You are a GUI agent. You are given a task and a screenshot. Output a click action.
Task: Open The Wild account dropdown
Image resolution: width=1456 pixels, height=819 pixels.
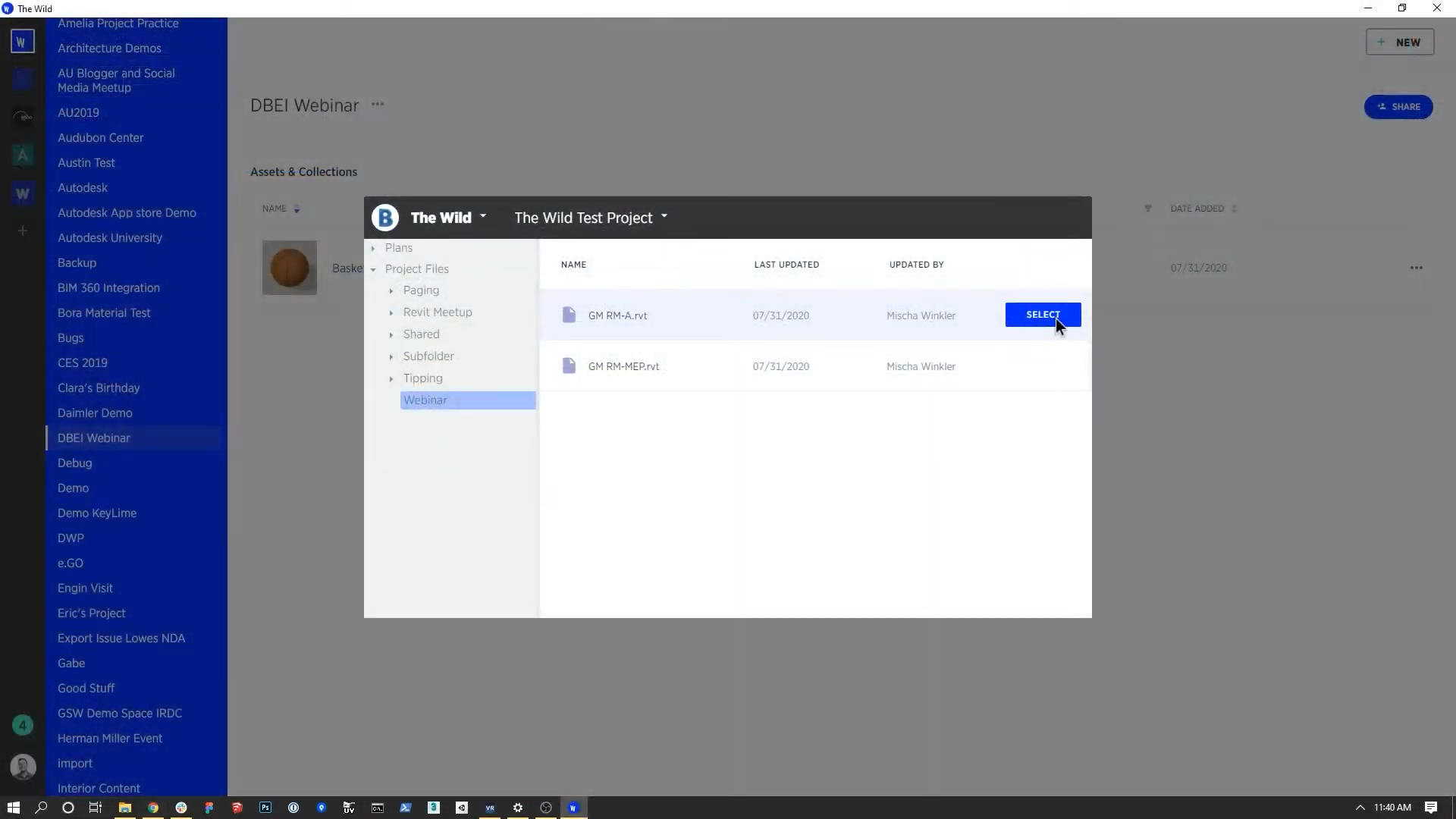pos(483,217)
